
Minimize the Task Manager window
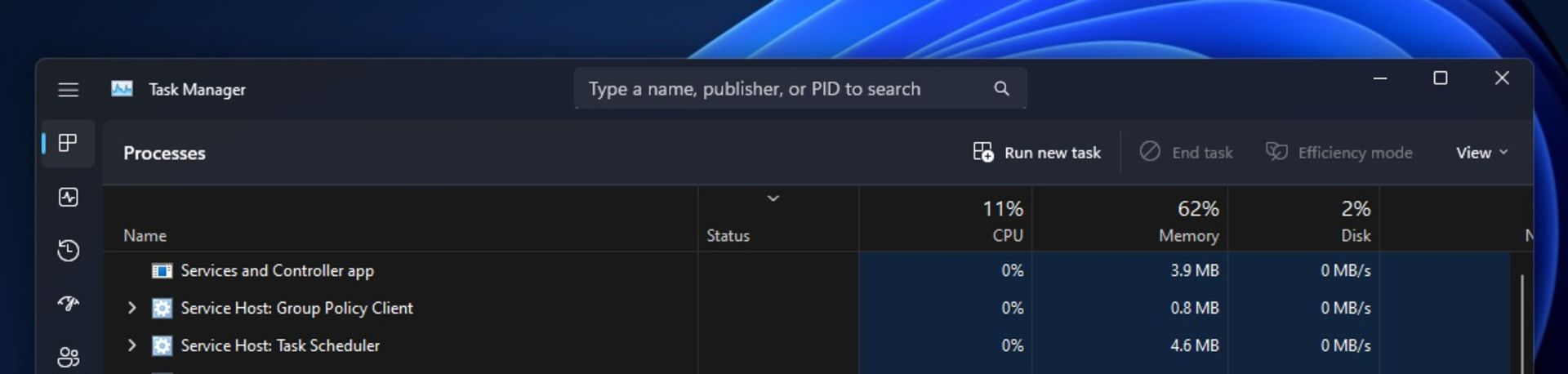point(1380,78)
